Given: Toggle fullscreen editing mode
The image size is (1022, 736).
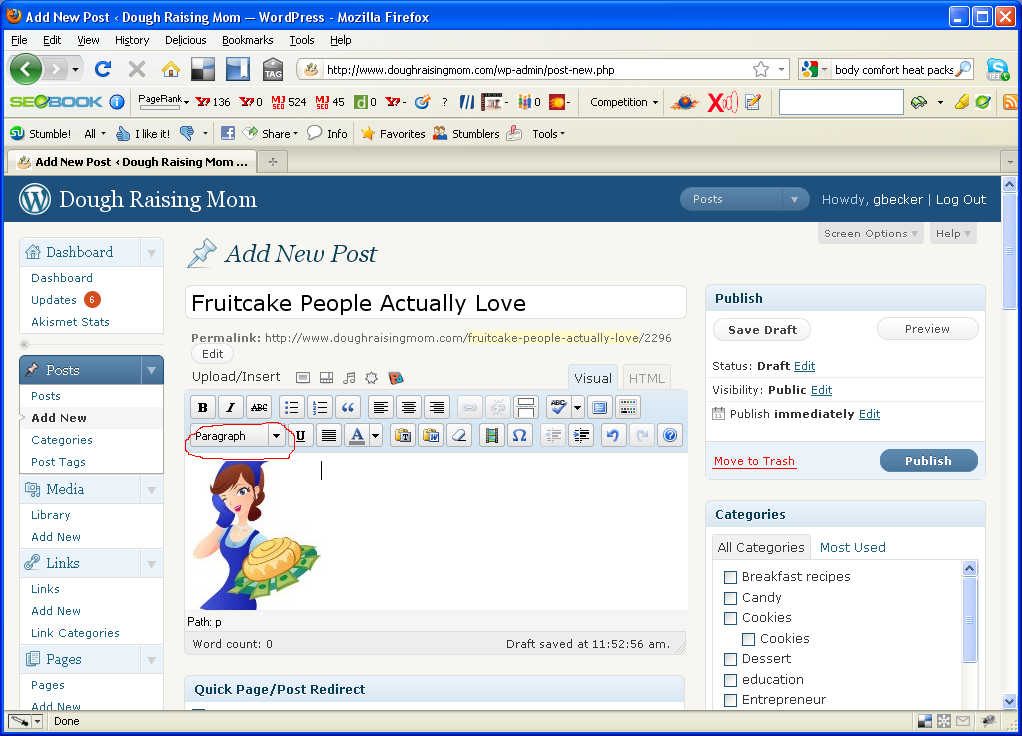Looking at the screenshot, I should point(600,407).
